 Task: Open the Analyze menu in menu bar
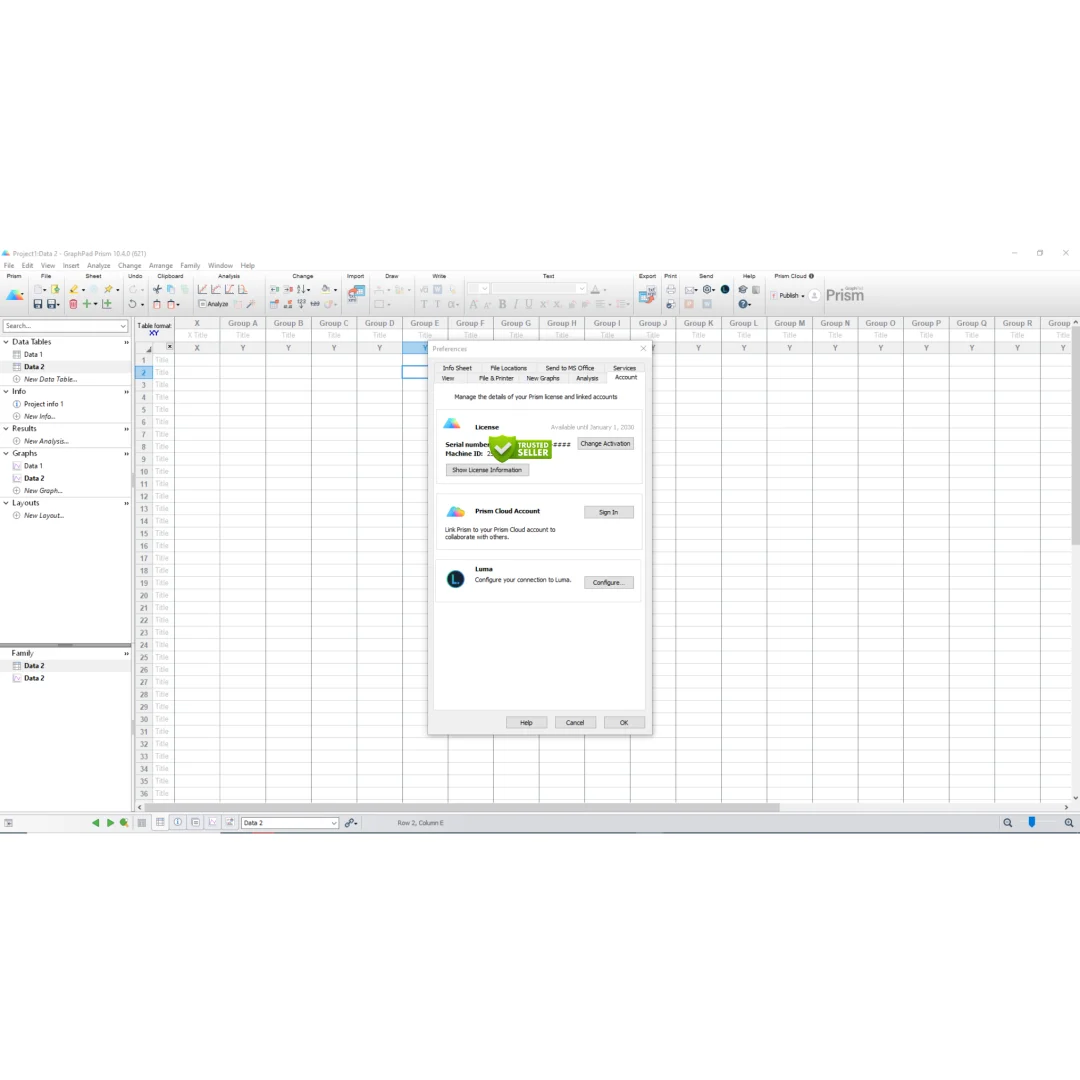point(98,266)
